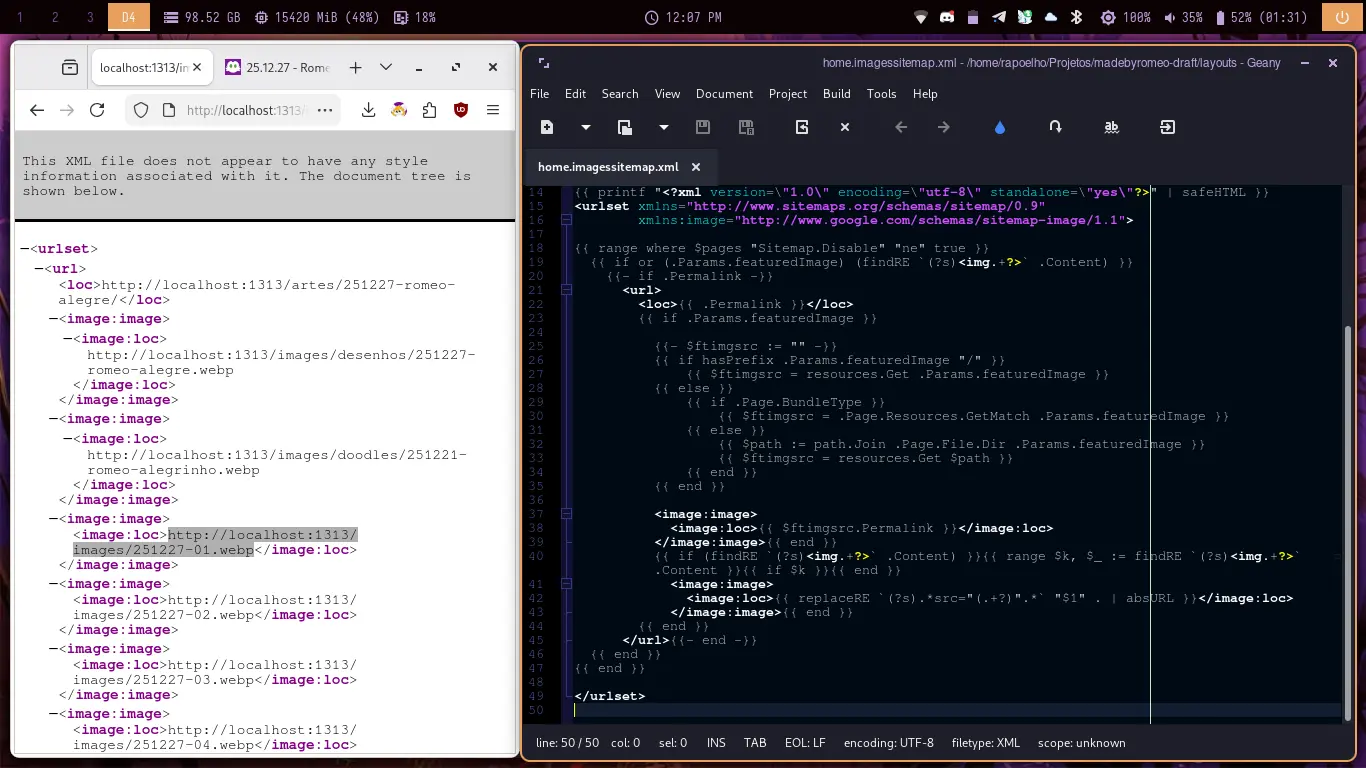The height and width of the screenshot is (768, 1366).
Task: Create a new file in Geany toolbar
Action: pos(547,127)
